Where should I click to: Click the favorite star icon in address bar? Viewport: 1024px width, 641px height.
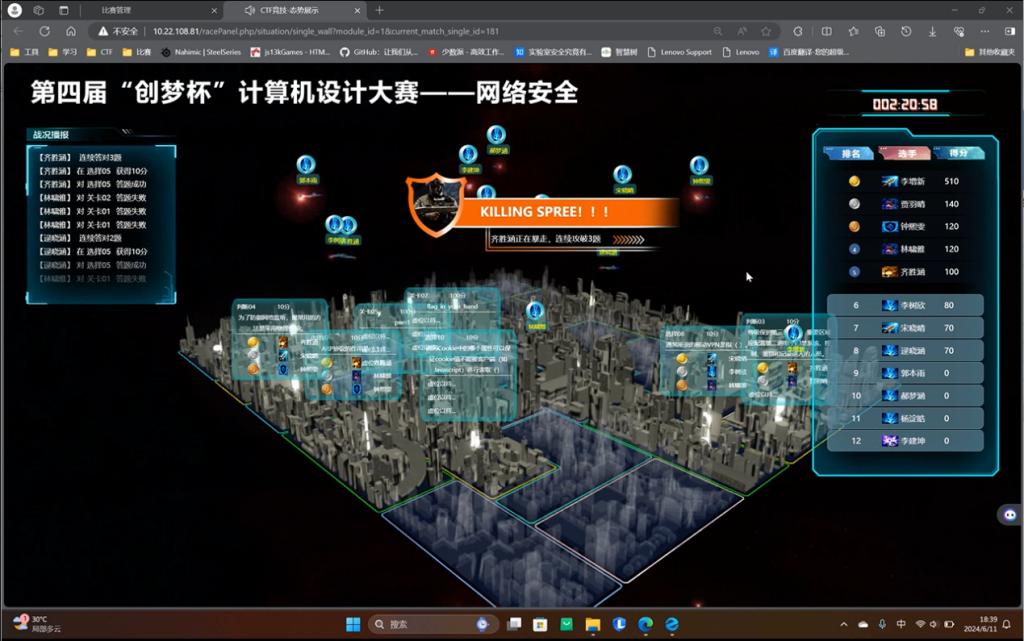pos(766,31)
